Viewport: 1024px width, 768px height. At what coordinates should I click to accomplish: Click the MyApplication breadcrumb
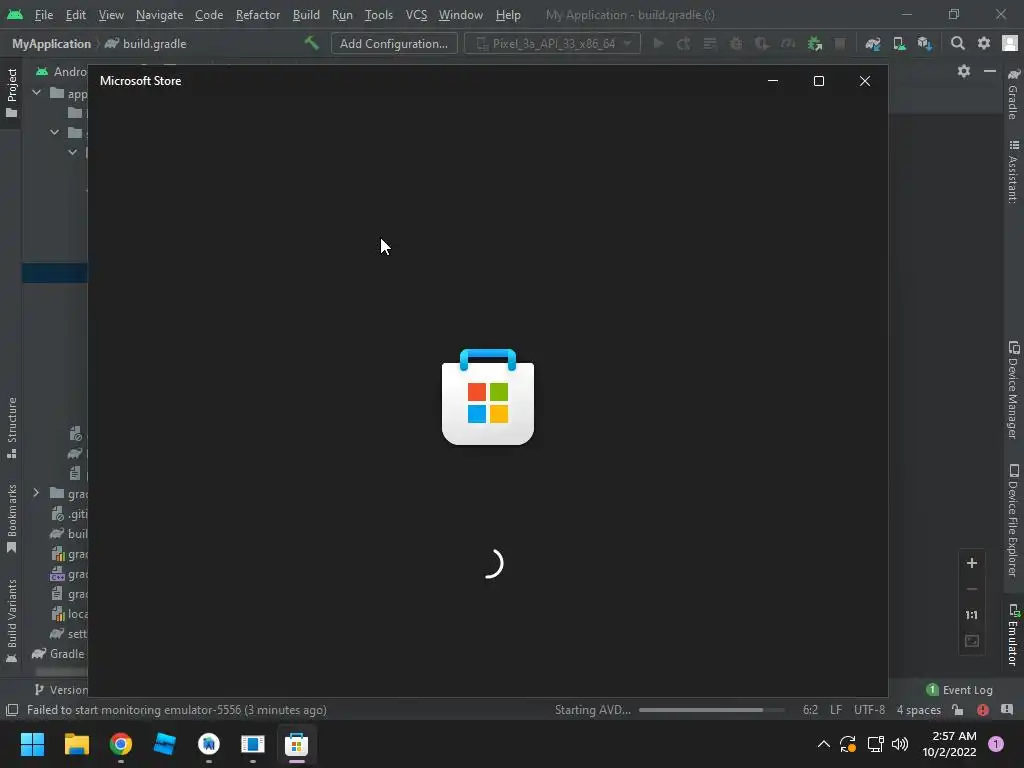point(52,44)
